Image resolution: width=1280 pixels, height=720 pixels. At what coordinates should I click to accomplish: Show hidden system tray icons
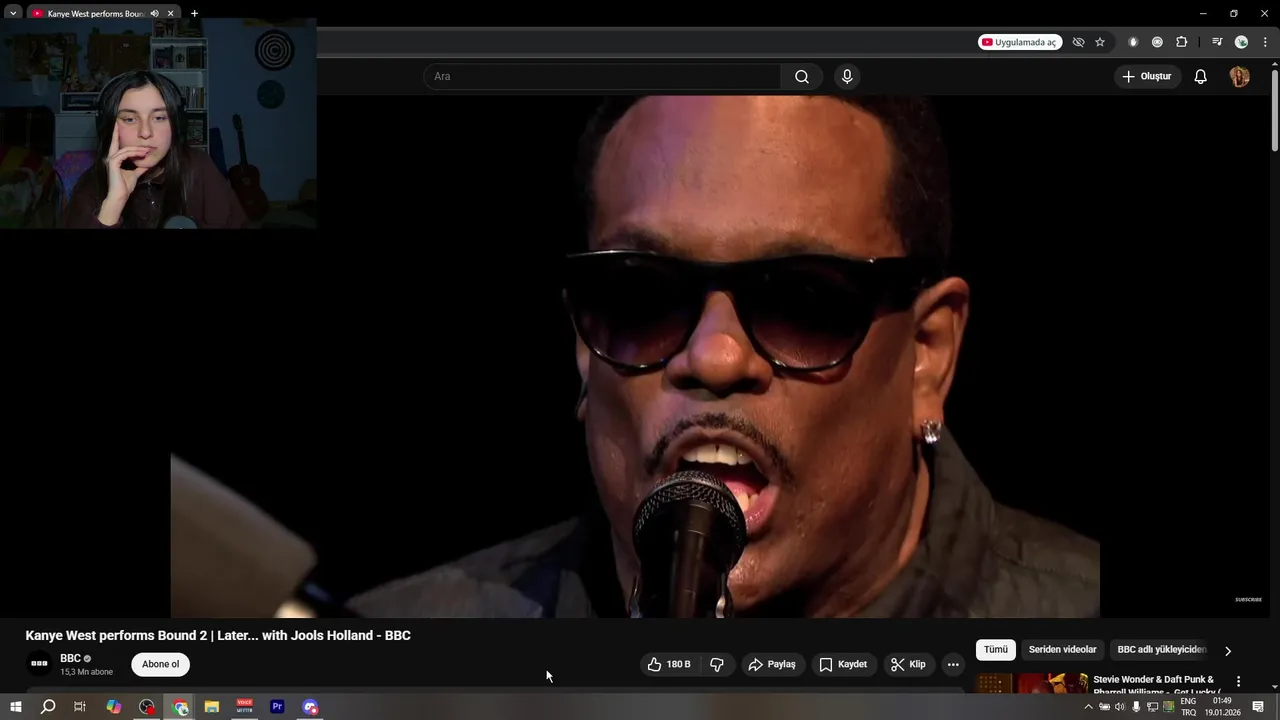pyautogui.click(x=1088, y=707)
